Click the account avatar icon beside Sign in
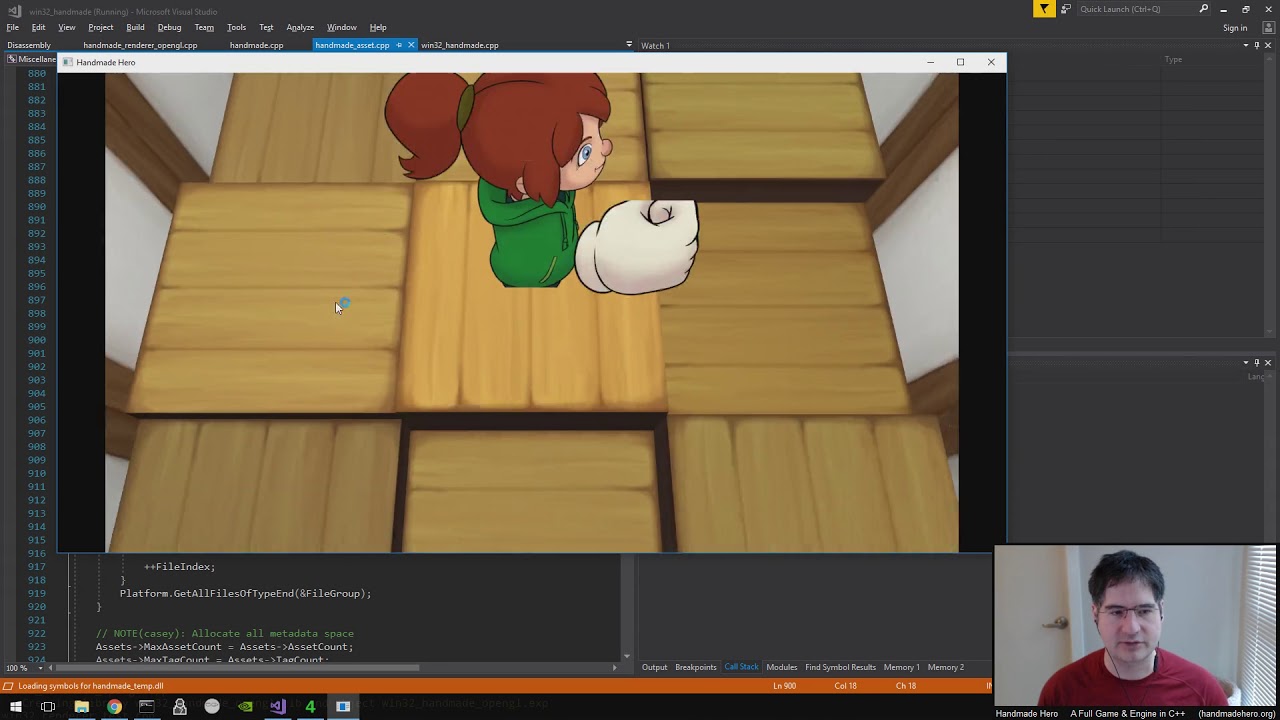Image resolution: width=1280 pixels, height=720 pixels. pos(1267,28)
